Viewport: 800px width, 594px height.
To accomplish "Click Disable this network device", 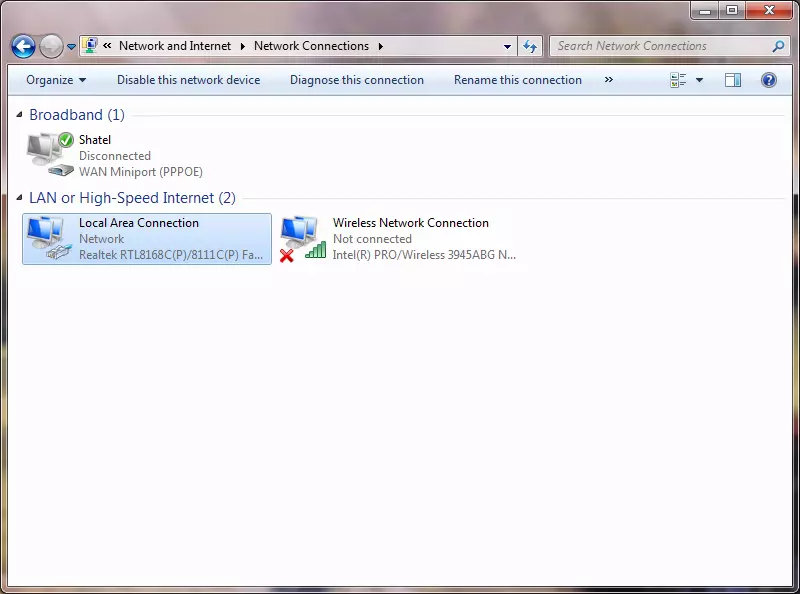I will point(188,80).
